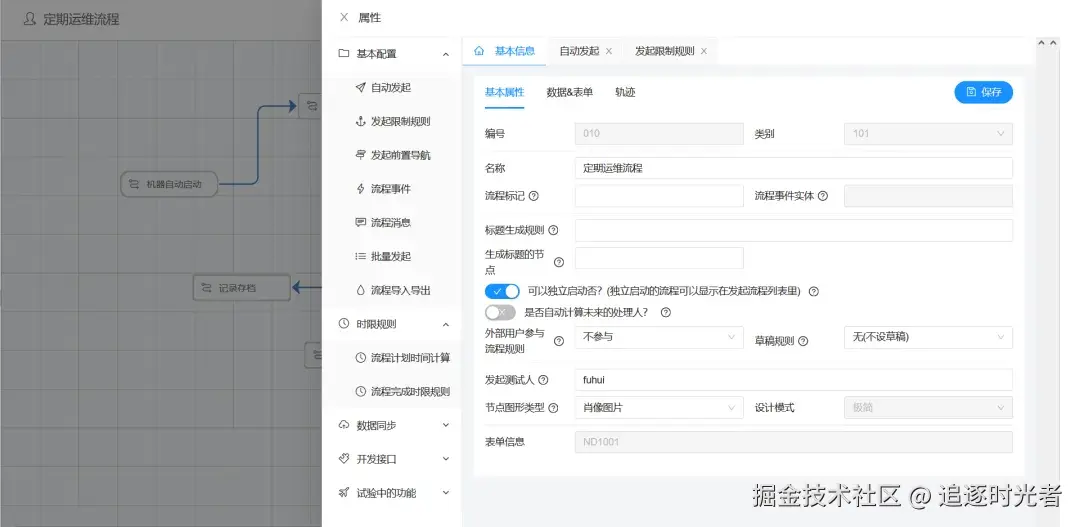This screenshot has height=527, width=1080.
Task: Click help icon next to 节点图形类型
Action: pyautogui.click(x=553, y=408)
